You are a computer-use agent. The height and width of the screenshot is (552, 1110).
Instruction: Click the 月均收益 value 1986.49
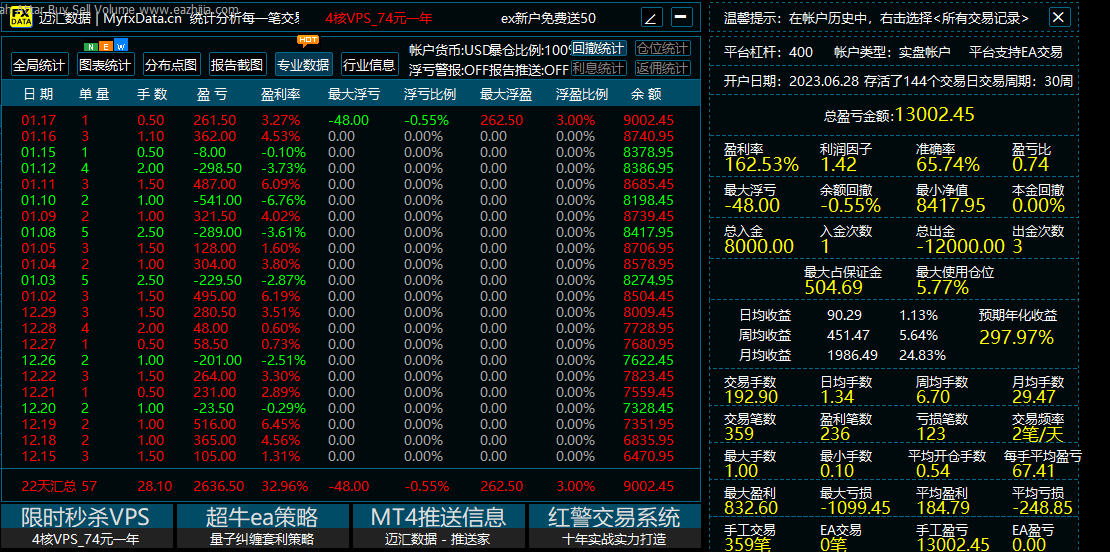click(x=852, y=355)
